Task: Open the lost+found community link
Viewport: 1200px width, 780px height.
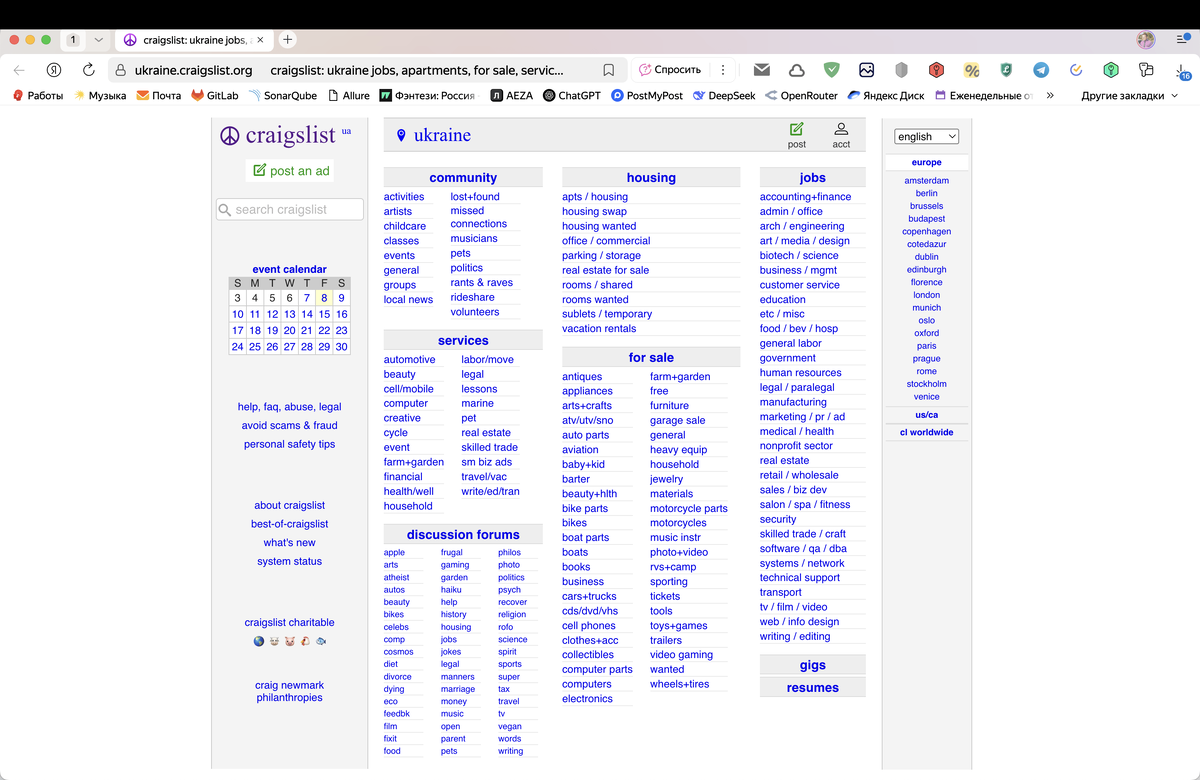Action: [x=475, y=197]
